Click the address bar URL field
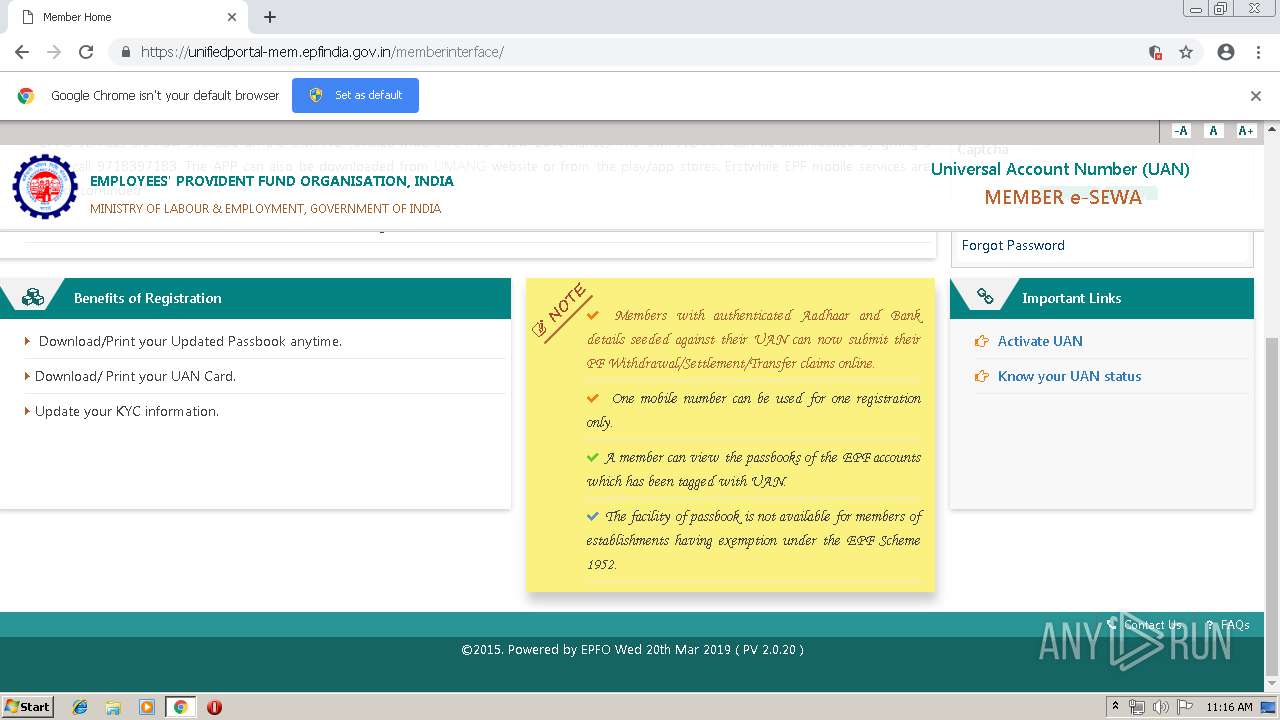Screen dimensions: 1280x720 640,52
